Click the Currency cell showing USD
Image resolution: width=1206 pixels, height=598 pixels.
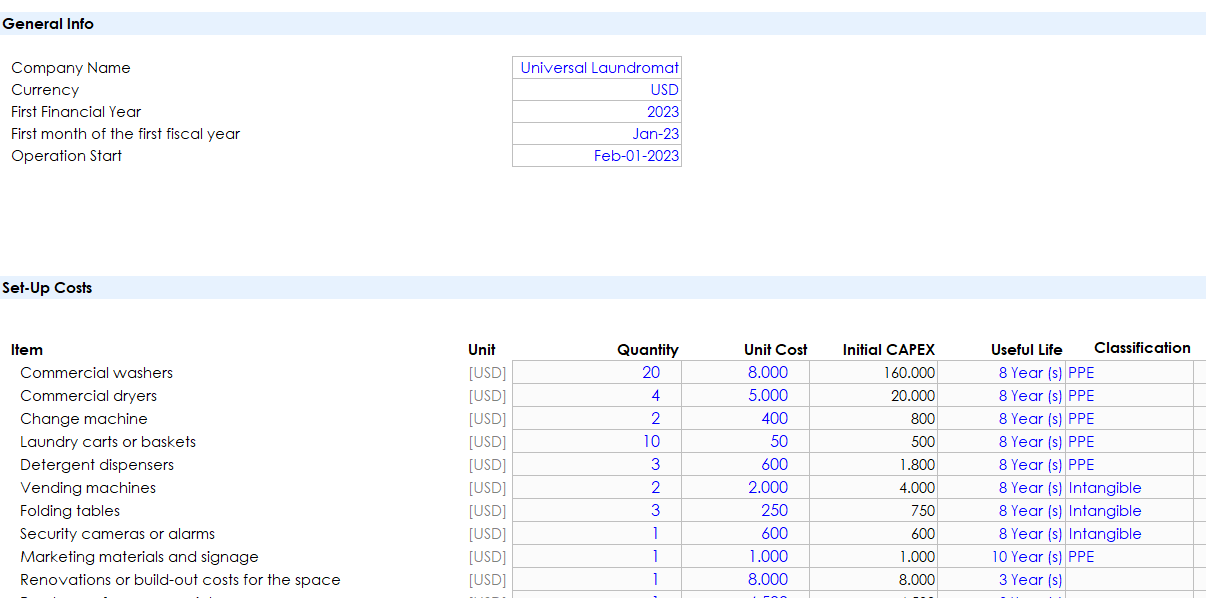tap(598, 90)
